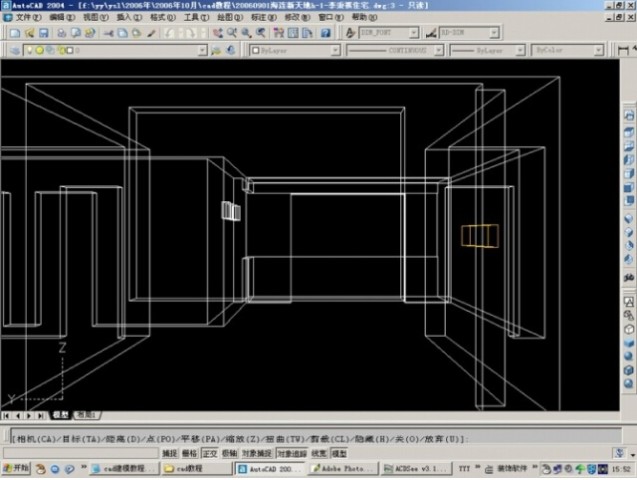
Task: Click the command line prompt area
Action: (300, 438)
